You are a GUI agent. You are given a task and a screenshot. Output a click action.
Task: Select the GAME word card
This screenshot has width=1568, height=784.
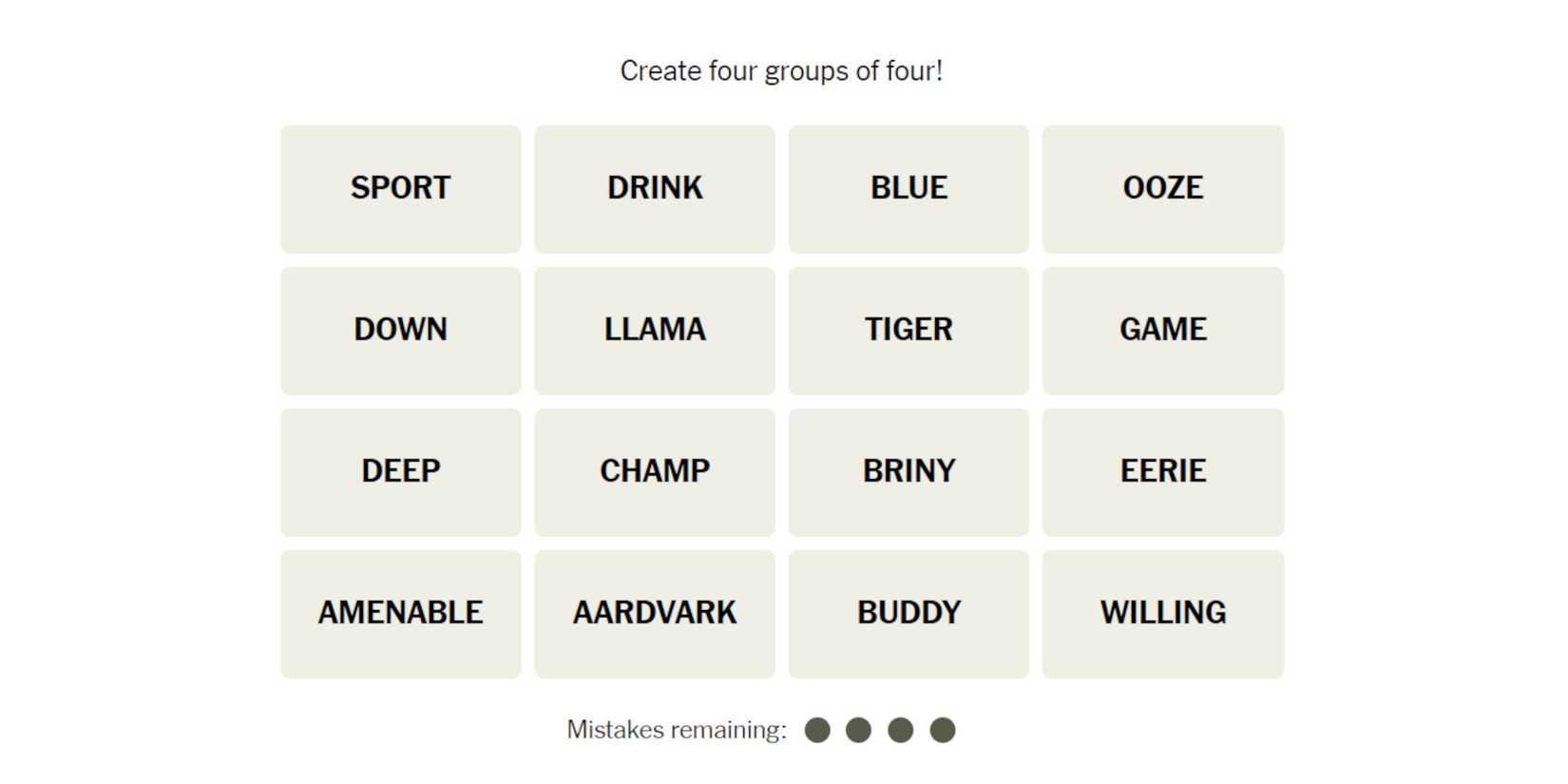pyautogui.click(x=1162, y=330)
